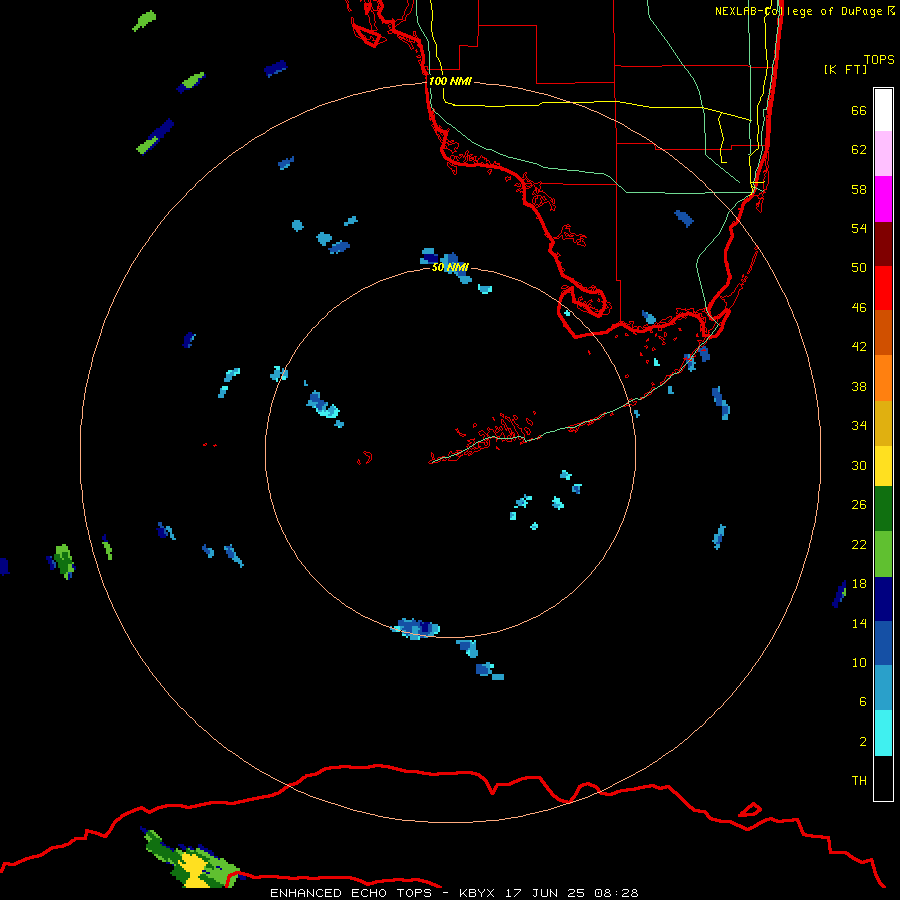Select the bright red legend swatch
This screenshot has width=900, height=900.
pos(883,288)
